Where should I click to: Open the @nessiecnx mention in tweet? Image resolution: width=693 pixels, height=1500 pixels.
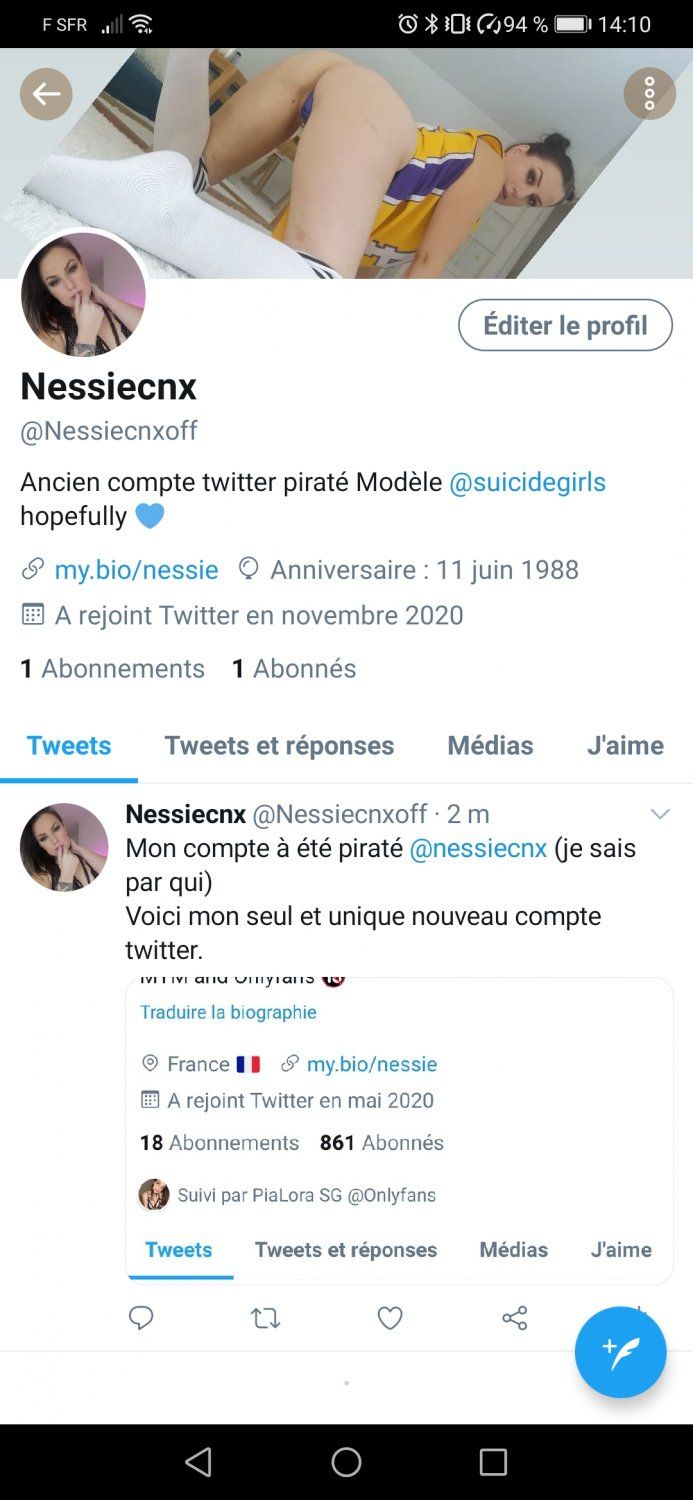(478, 848)
